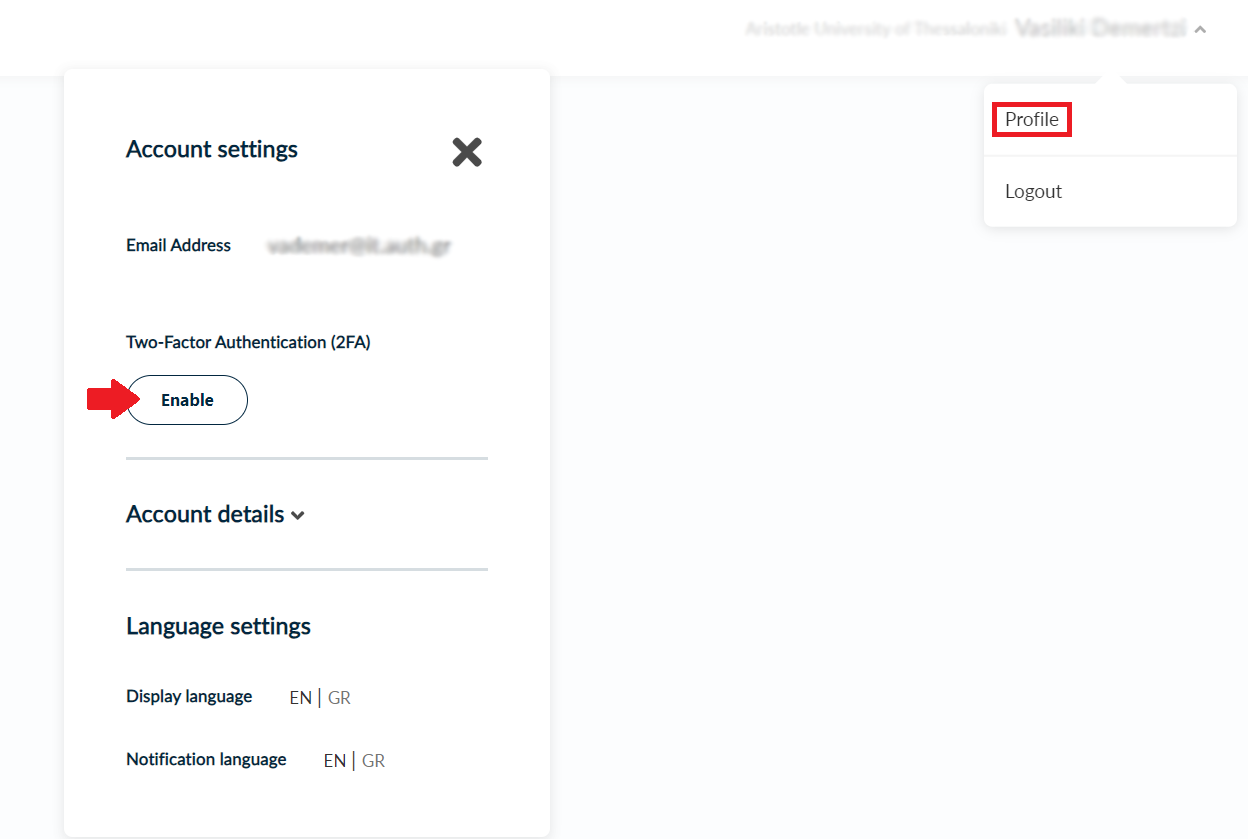The width and height of the screenshot is (1248, 839).
Task: Close the Account settings panel
Action: tap(467, 152)
